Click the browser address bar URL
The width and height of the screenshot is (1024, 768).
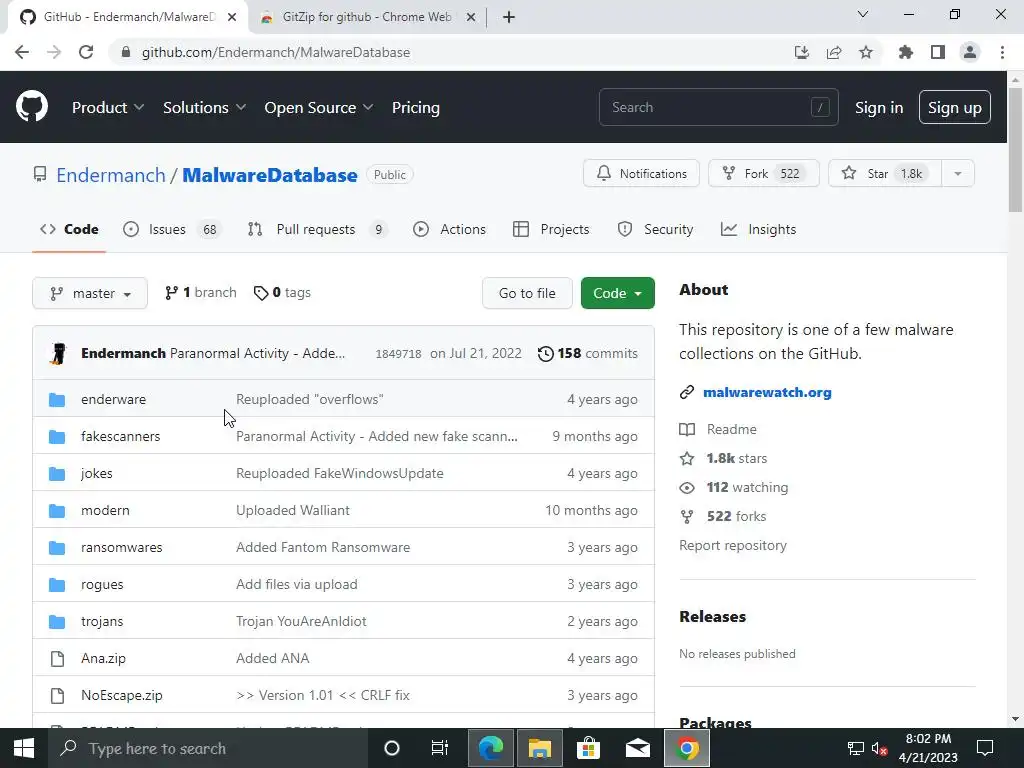click(x=276, y=52)
